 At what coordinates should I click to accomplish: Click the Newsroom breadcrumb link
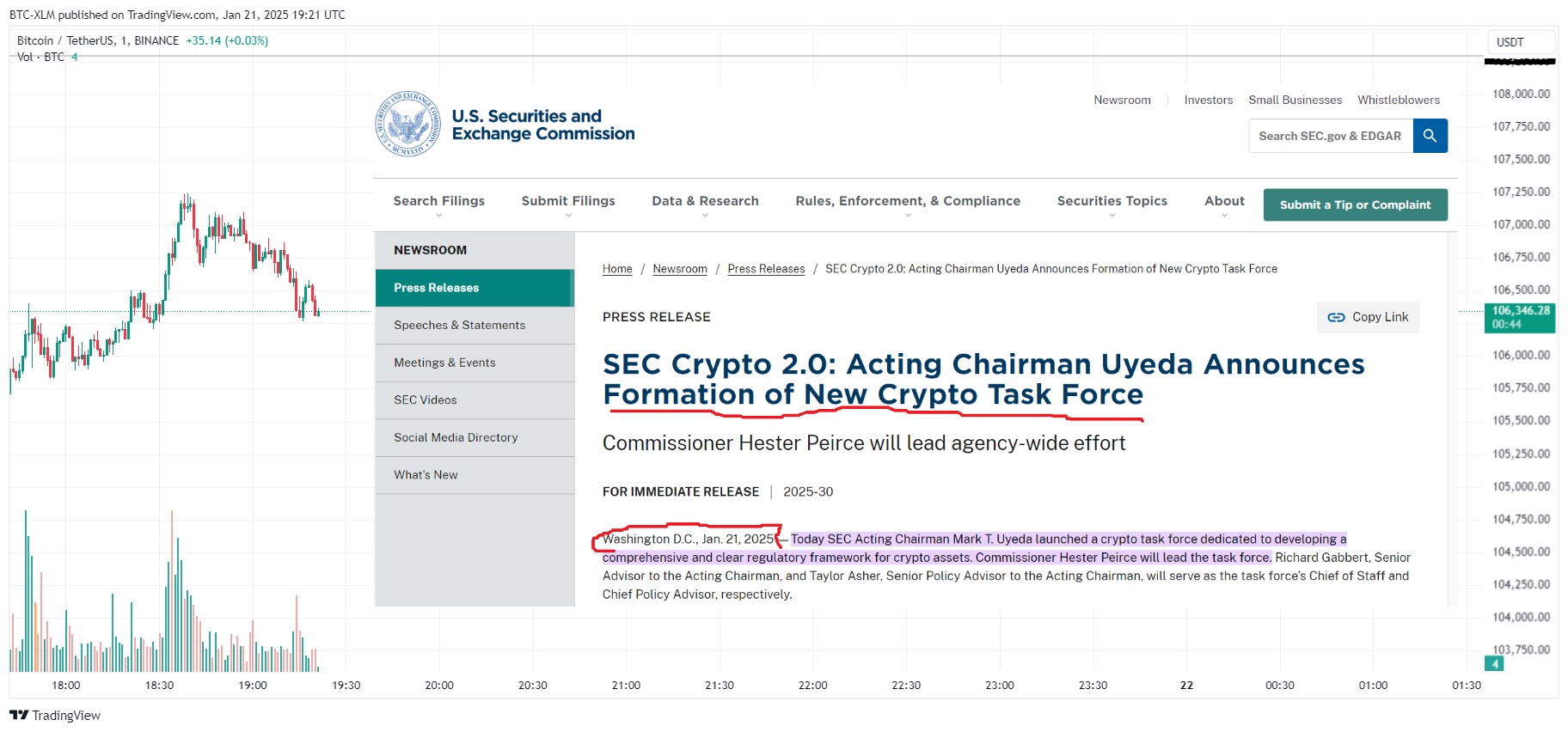coord(680,269)
